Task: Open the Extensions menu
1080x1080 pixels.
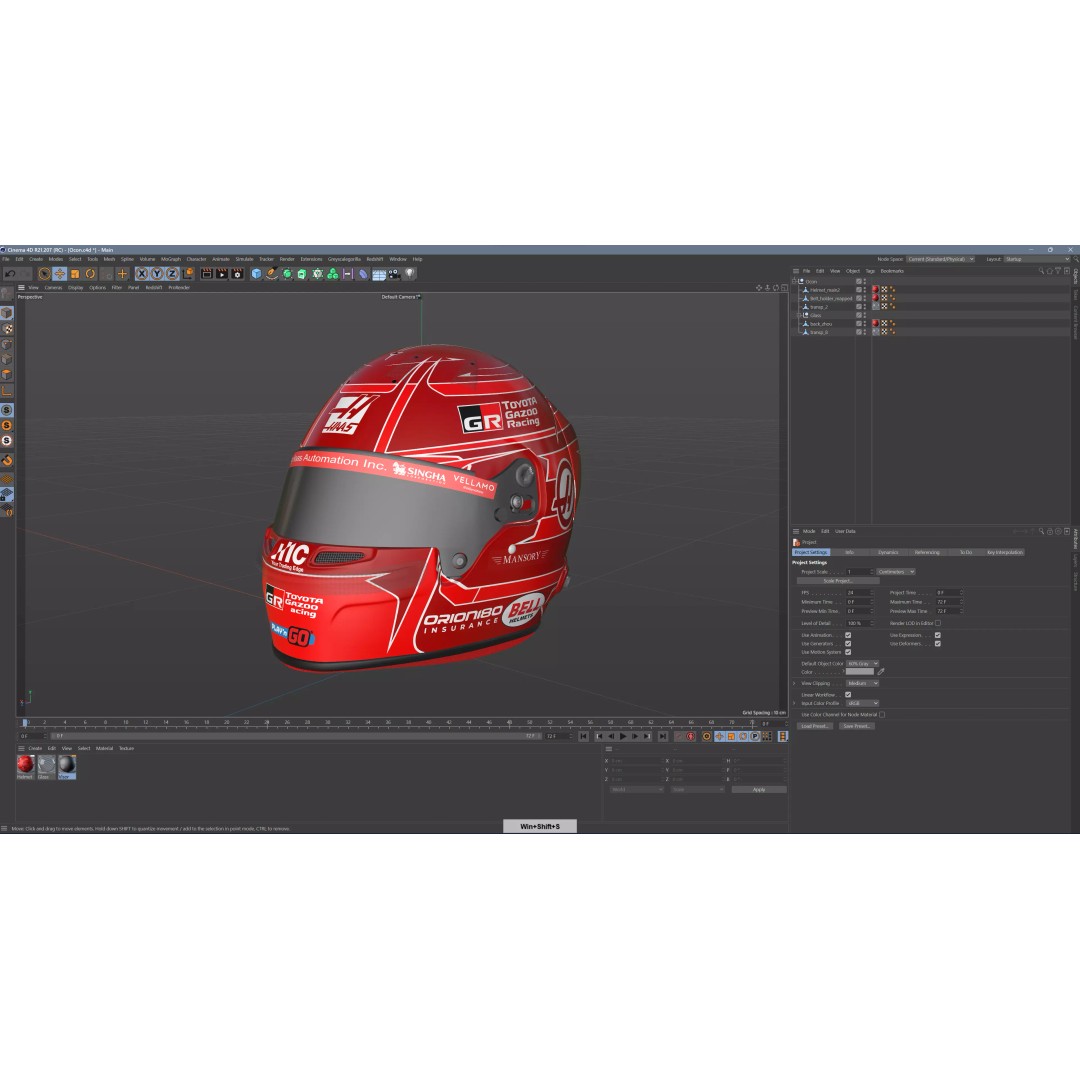Action: pos(311,259)
